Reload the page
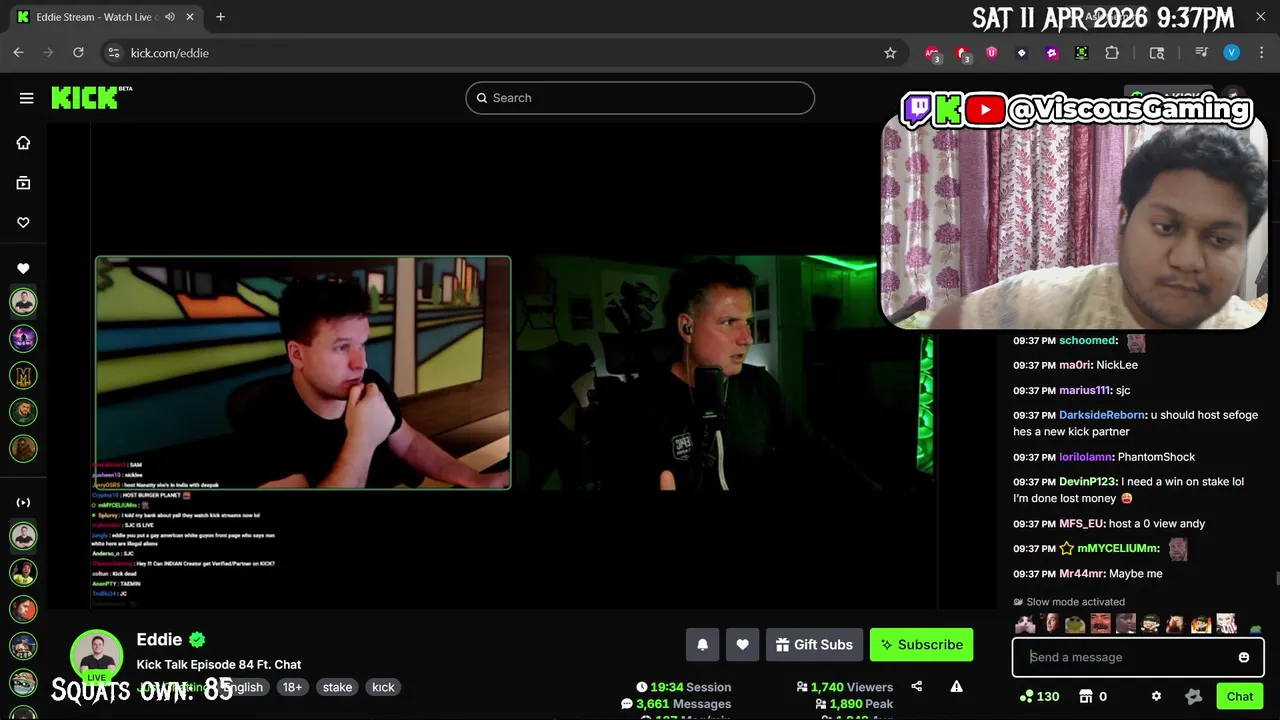The height and width of the screenshot is (720, 1280). coord(78,53)
